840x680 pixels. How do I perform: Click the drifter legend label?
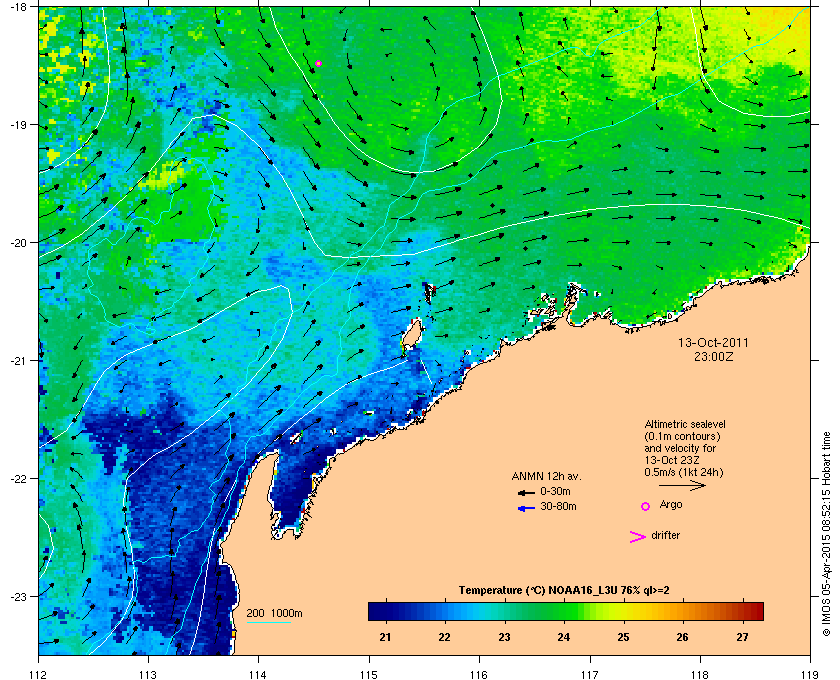click(665, 535)
